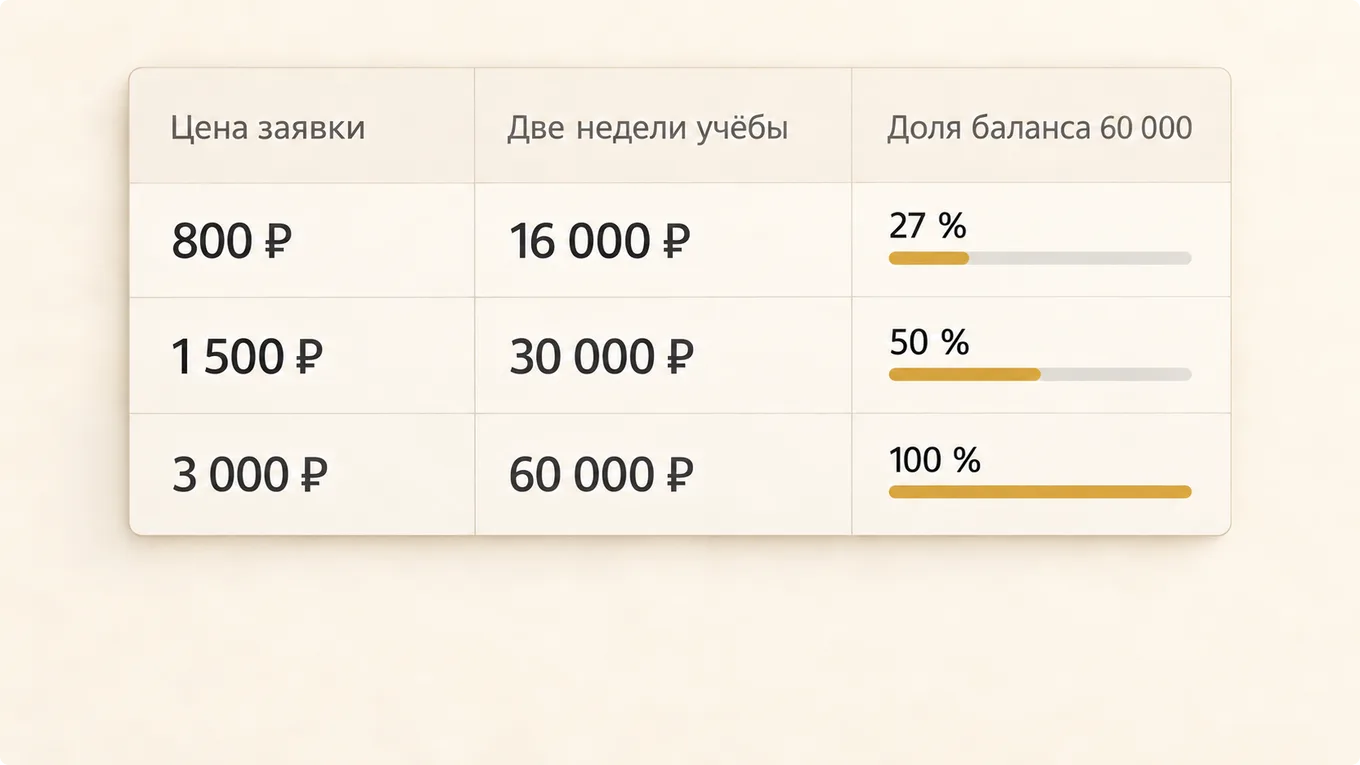1360x765 pixels.
Task: Click the 'Две недели учёбы' column header
Action: click(x=648, y=128)
